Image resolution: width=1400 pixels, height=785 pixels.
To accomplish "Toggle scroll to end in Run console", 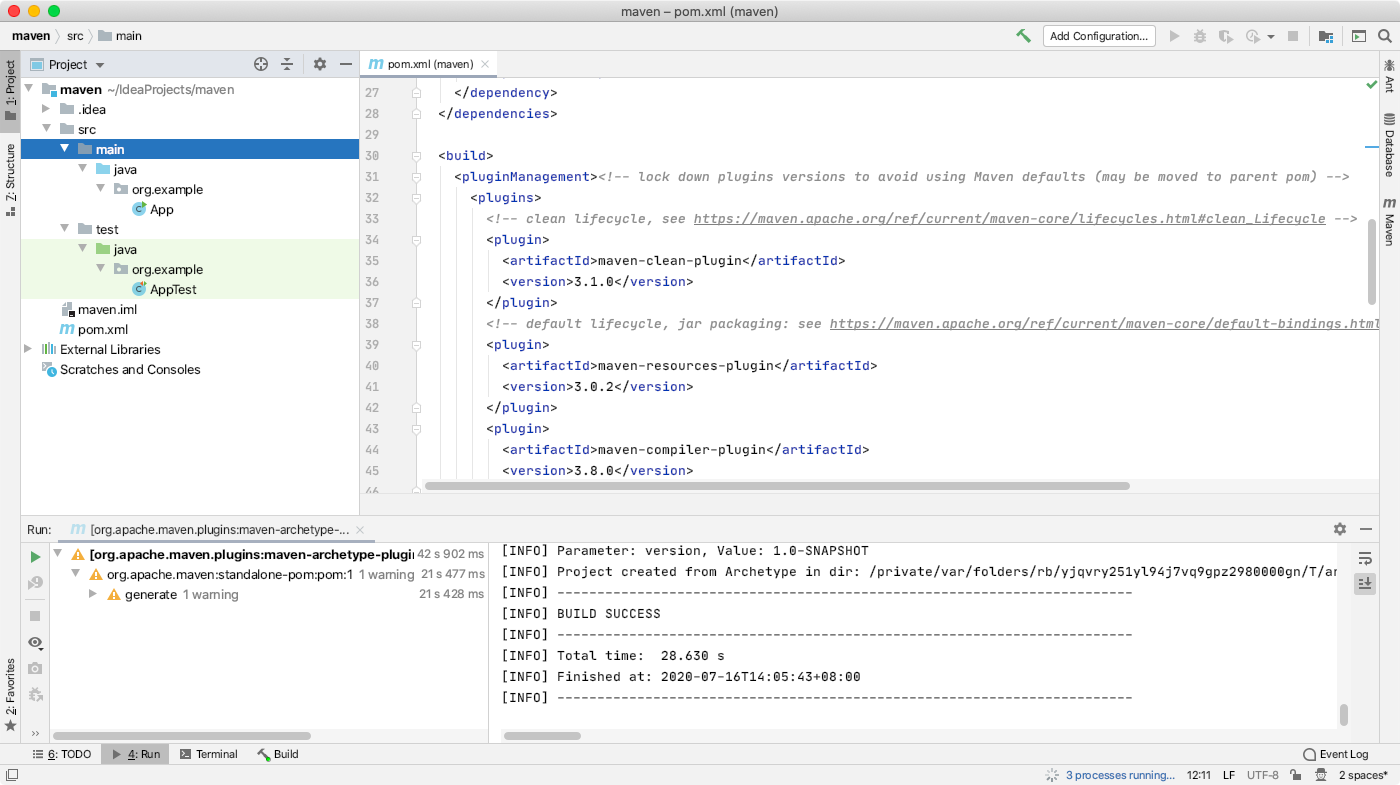I will pos(1365,584).
